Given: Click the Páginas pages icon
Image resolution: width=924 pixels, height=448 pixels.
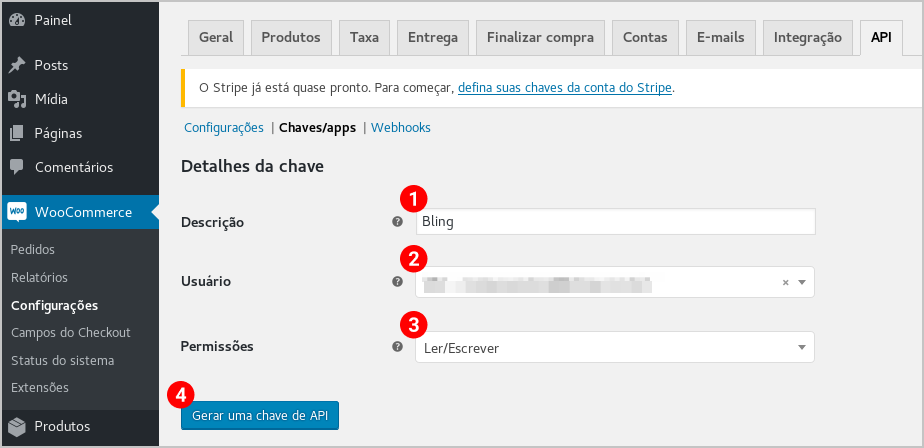Looking at the screenshot, I should (x=17, y=133).
